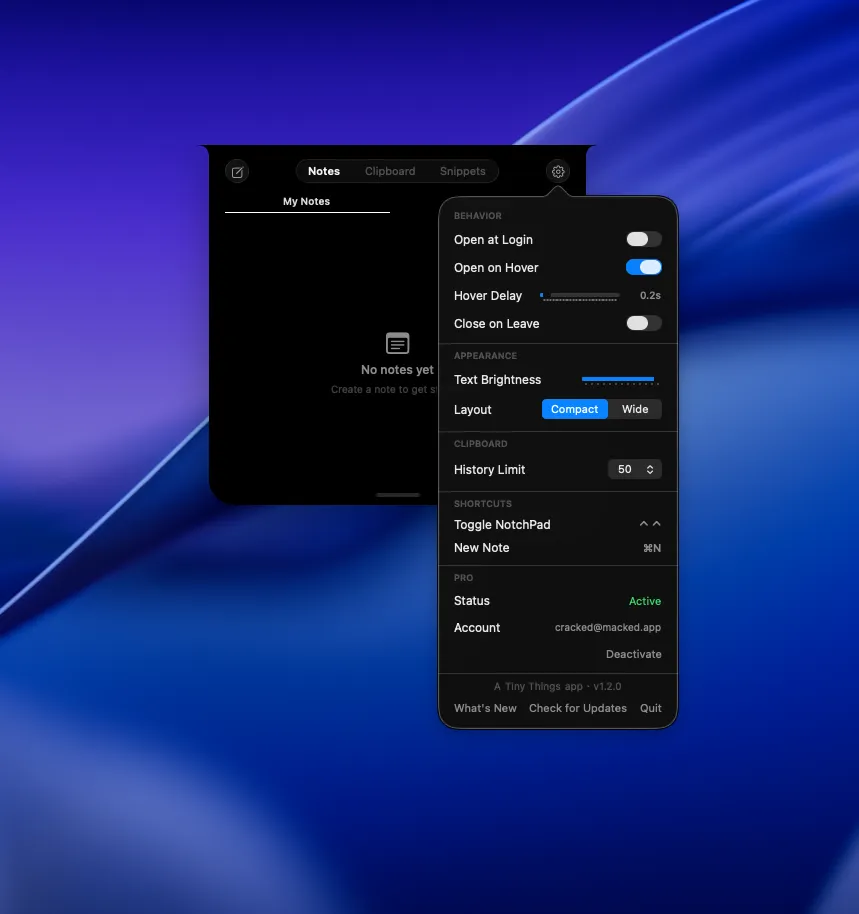The width and height of the screenshot is (859, 914).
Task: Adjust the Hover Delay slider
Action: click(x=580, y=296)
